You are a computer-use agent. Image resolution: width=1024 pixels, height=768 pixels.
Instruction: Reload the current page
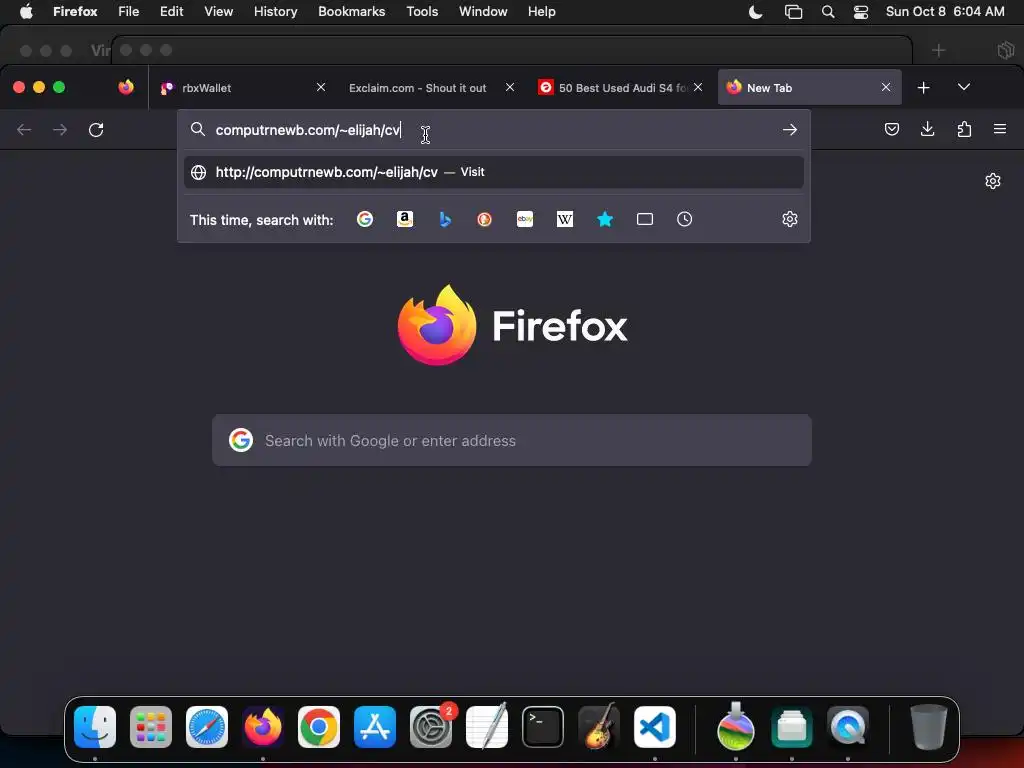96,130
